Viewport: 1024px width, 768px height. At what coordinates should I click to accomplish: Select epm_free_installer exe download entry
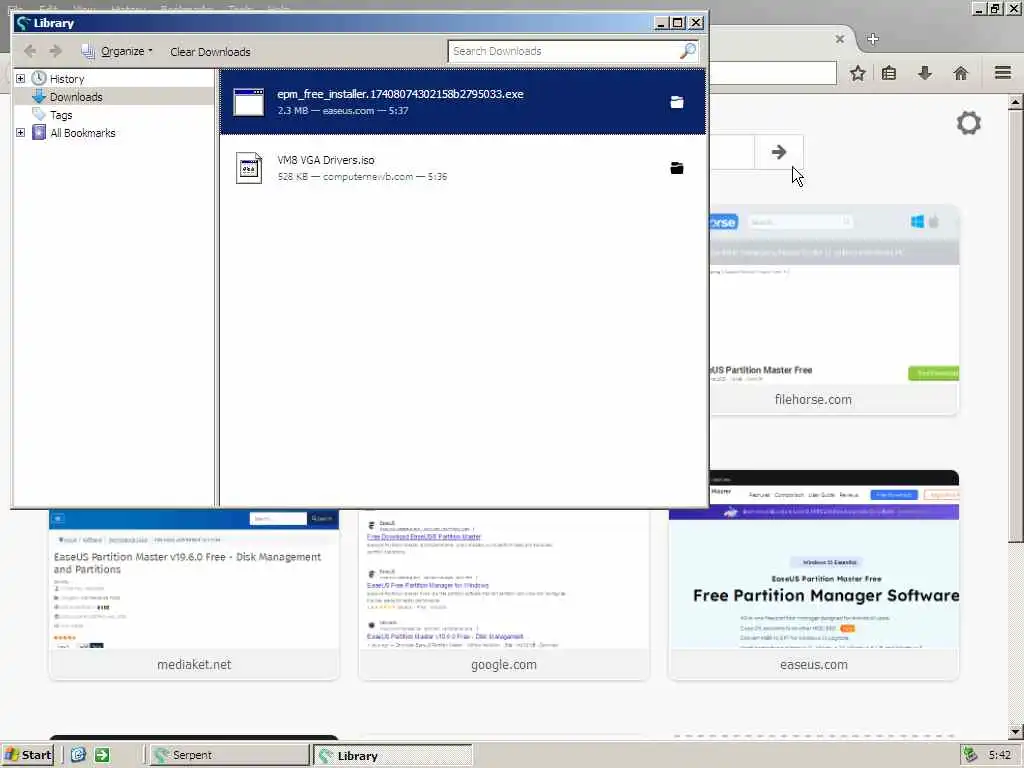[462, 102]
